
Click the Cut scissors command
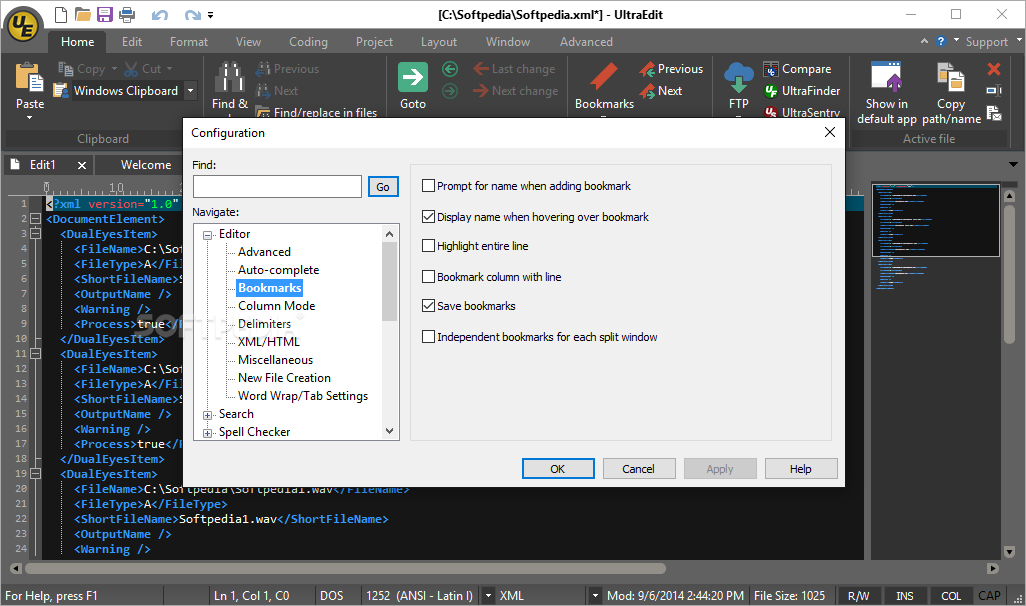pos(143,69)
